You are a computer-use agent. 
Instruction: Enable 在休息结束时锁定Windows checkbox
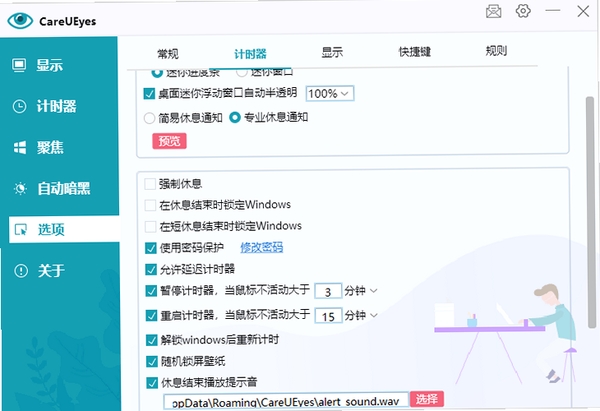(x=150, y=206)
